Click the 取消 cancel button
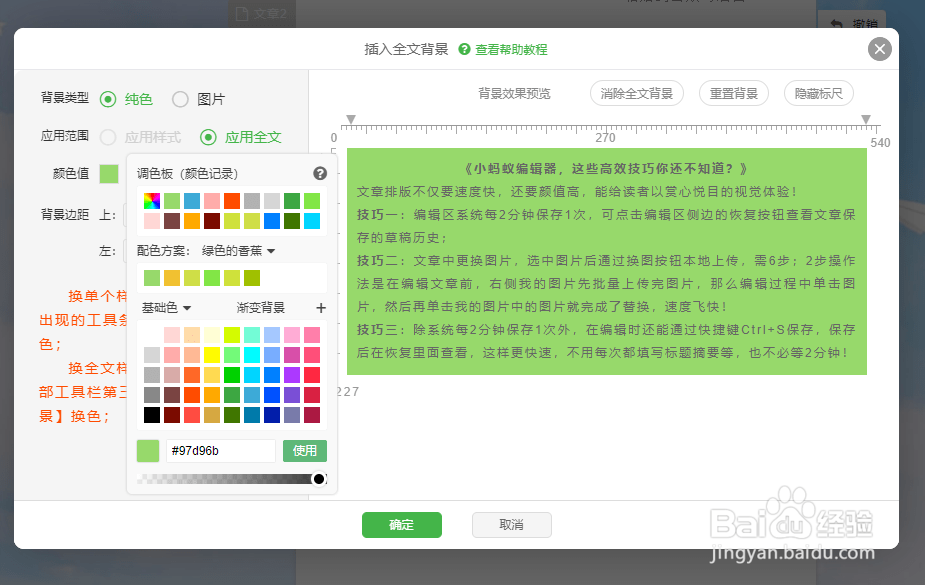925x585 pixels. pyautogui.click(x=511, y=524)
